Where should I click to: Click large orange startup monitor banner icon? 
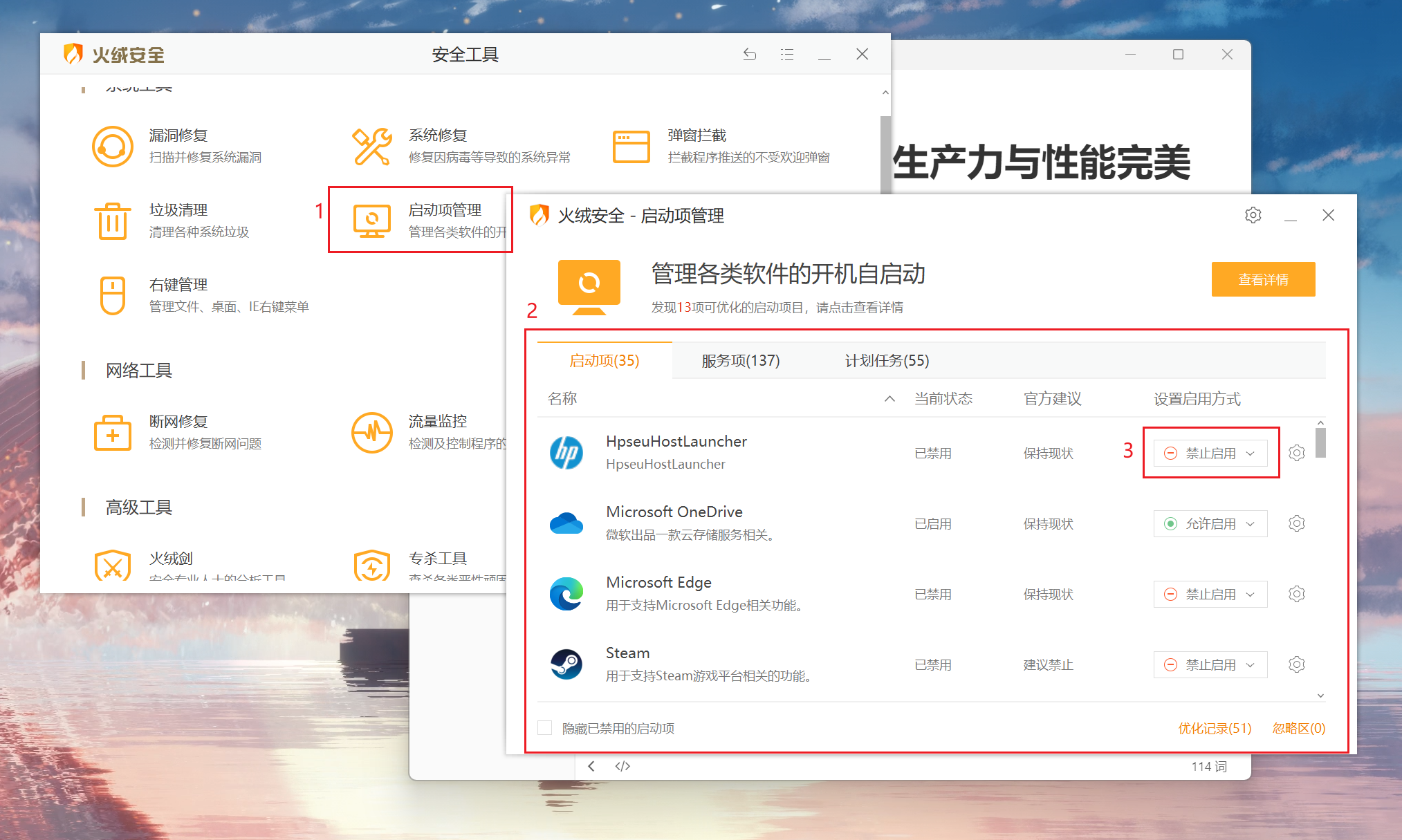(589, 287)
